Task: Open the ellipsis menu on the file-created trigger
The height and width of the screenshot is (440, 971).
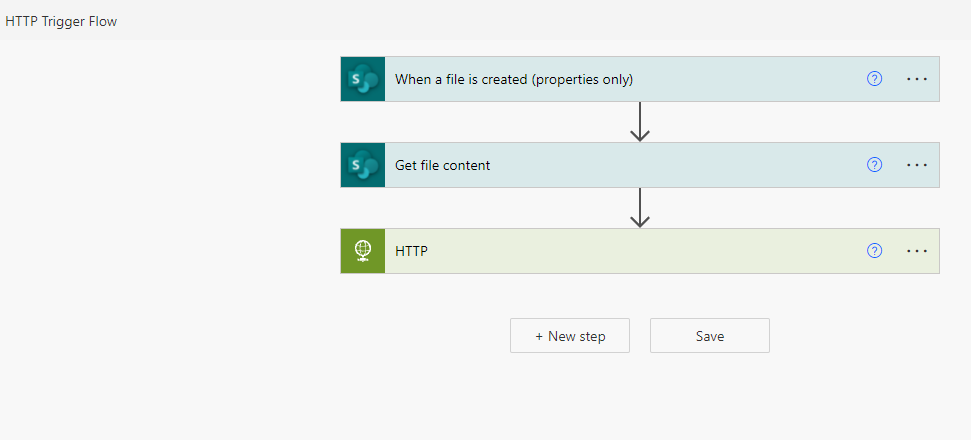Action: pos(917,79)
